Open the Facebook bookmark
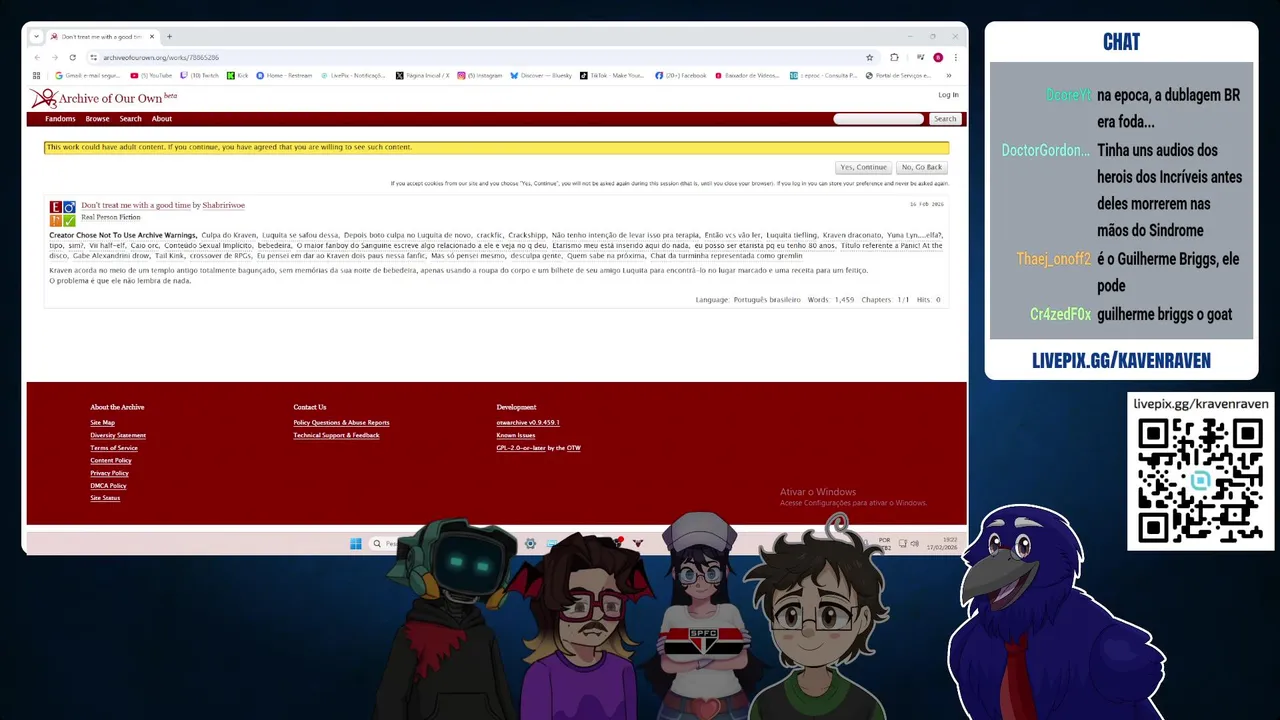1280x720 pixels. [x=681, y=75]
